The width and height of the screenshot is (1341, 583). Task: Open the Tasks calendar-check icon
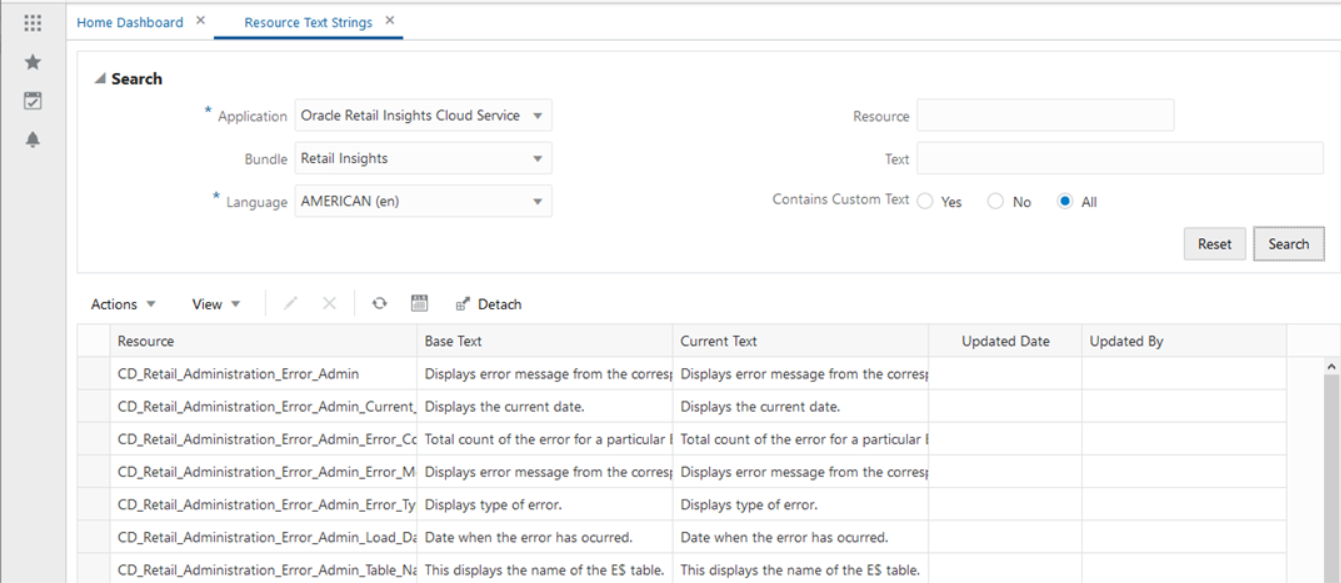[32, 101]
